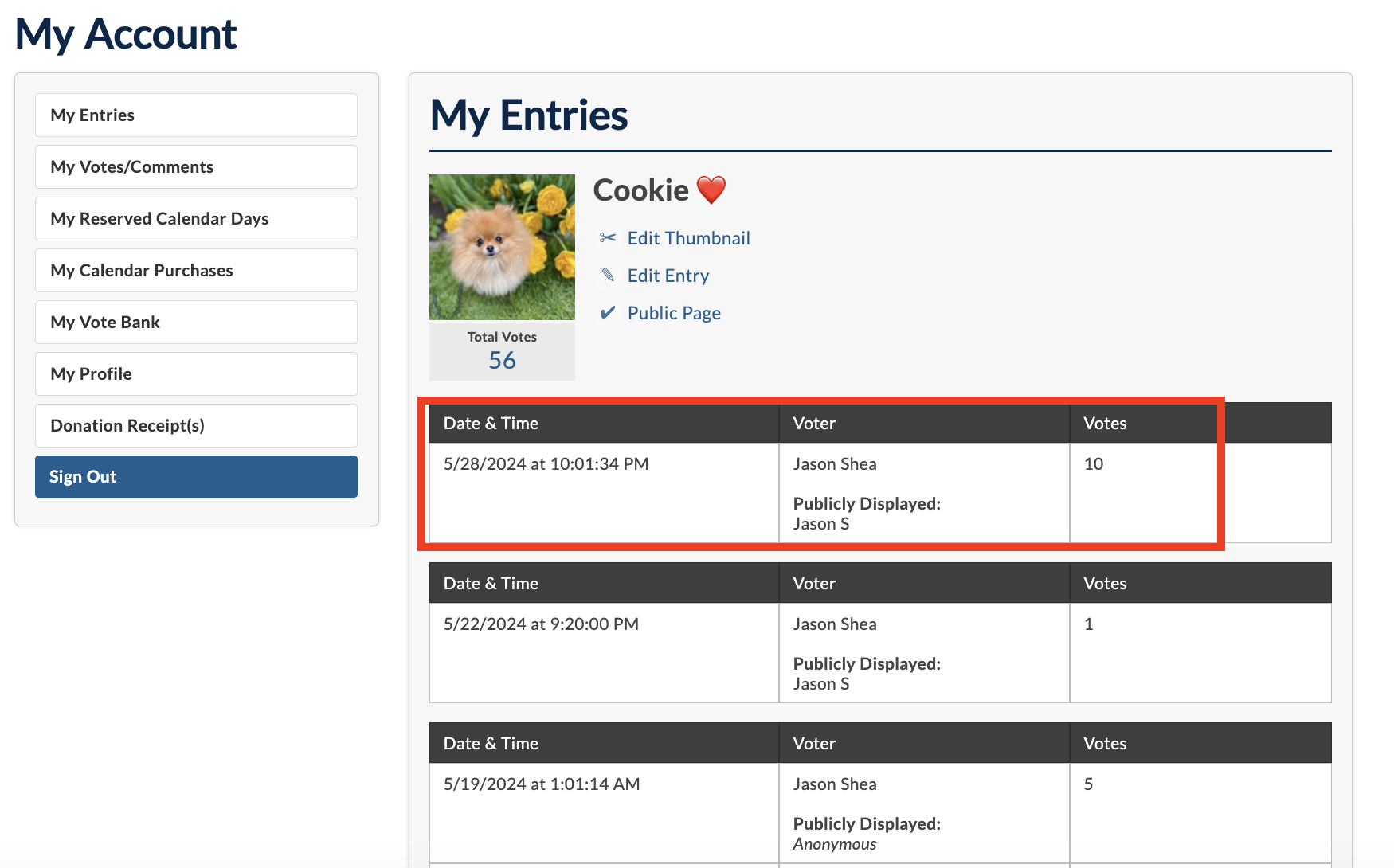Click the scissors Edit Thumbnail icon

[x=608, y=238]
